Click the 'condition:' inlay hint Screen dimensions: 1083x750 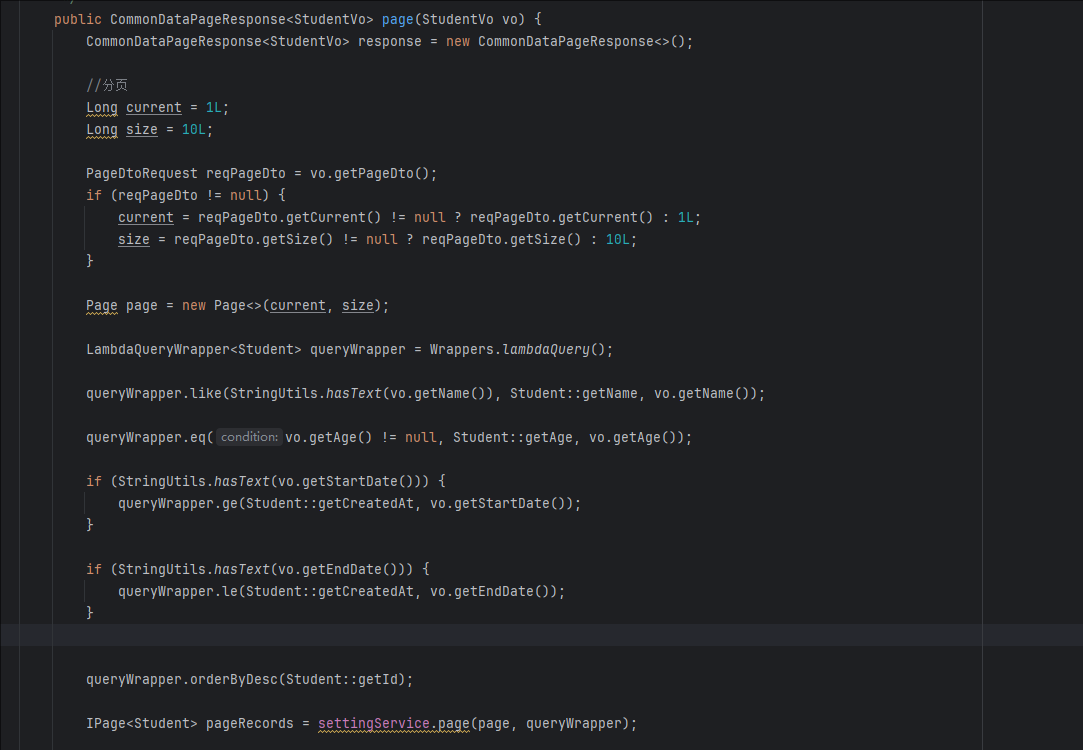coord(249,437)
